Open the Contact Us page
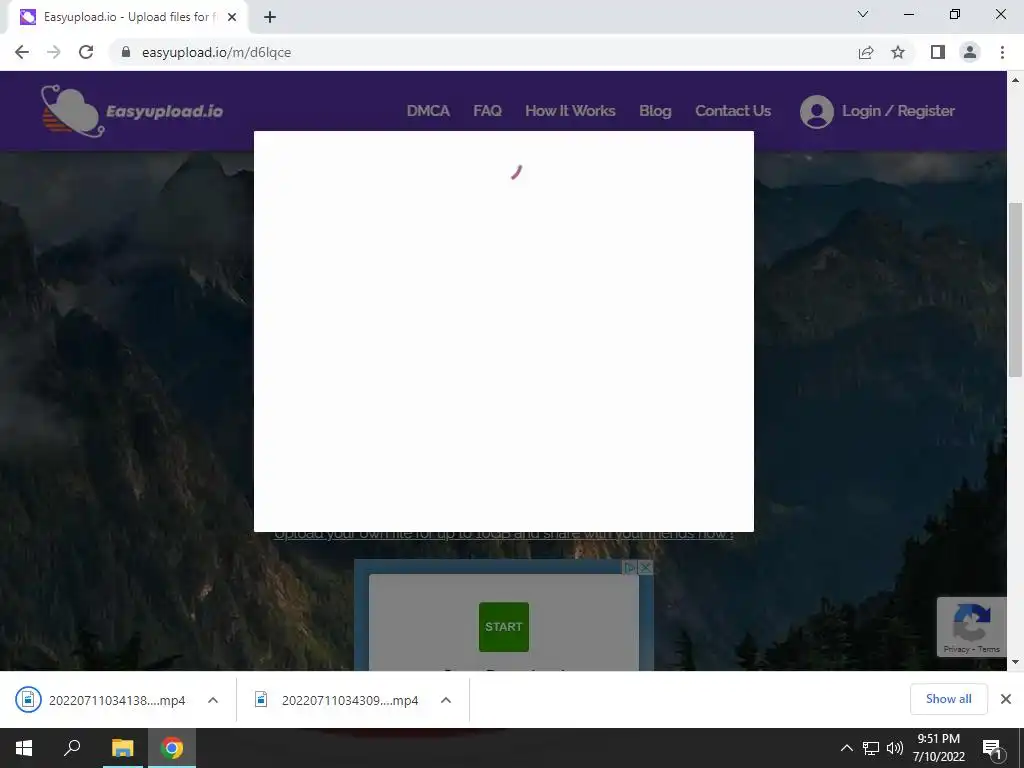The image size is (1024, 768). (x=733, y=111)
